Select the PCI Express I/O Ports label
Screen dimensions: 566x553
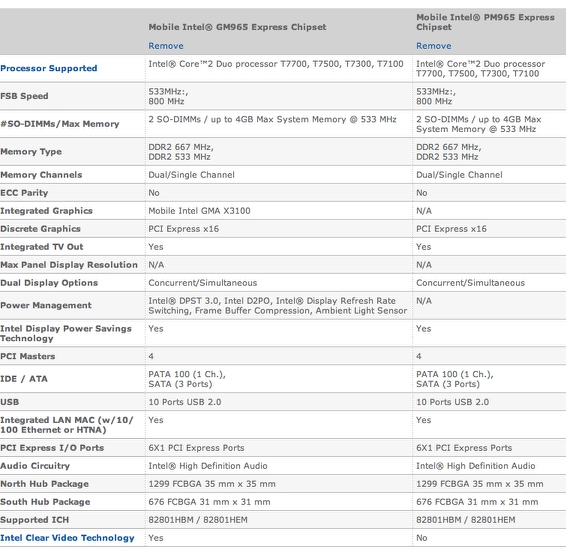[x=52, y=448]
